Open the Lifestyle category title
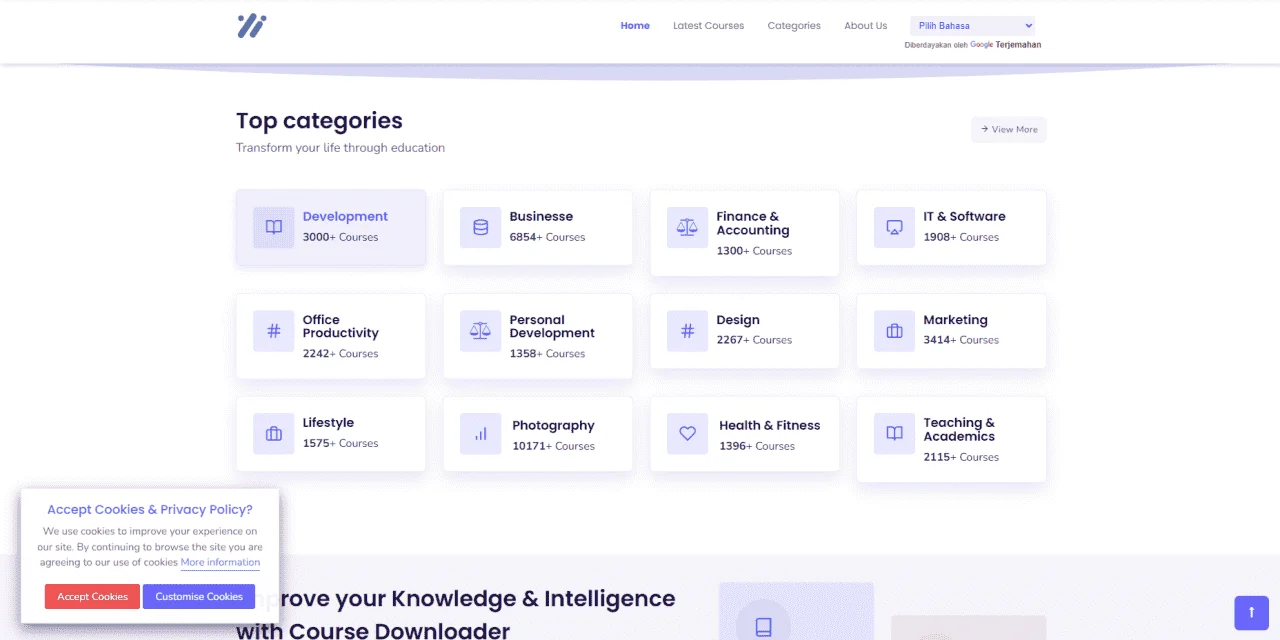1280x640 pixels. point(328,423)
